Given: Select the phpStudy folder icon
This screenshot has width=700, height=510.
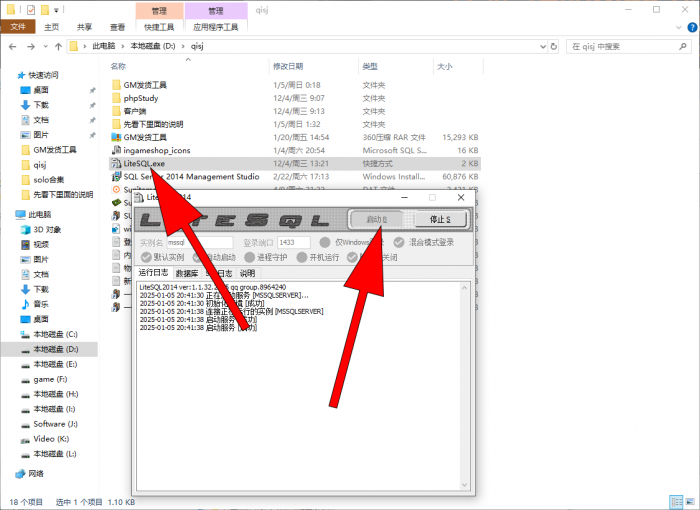Looking at the screenshot, I should 116,98.
